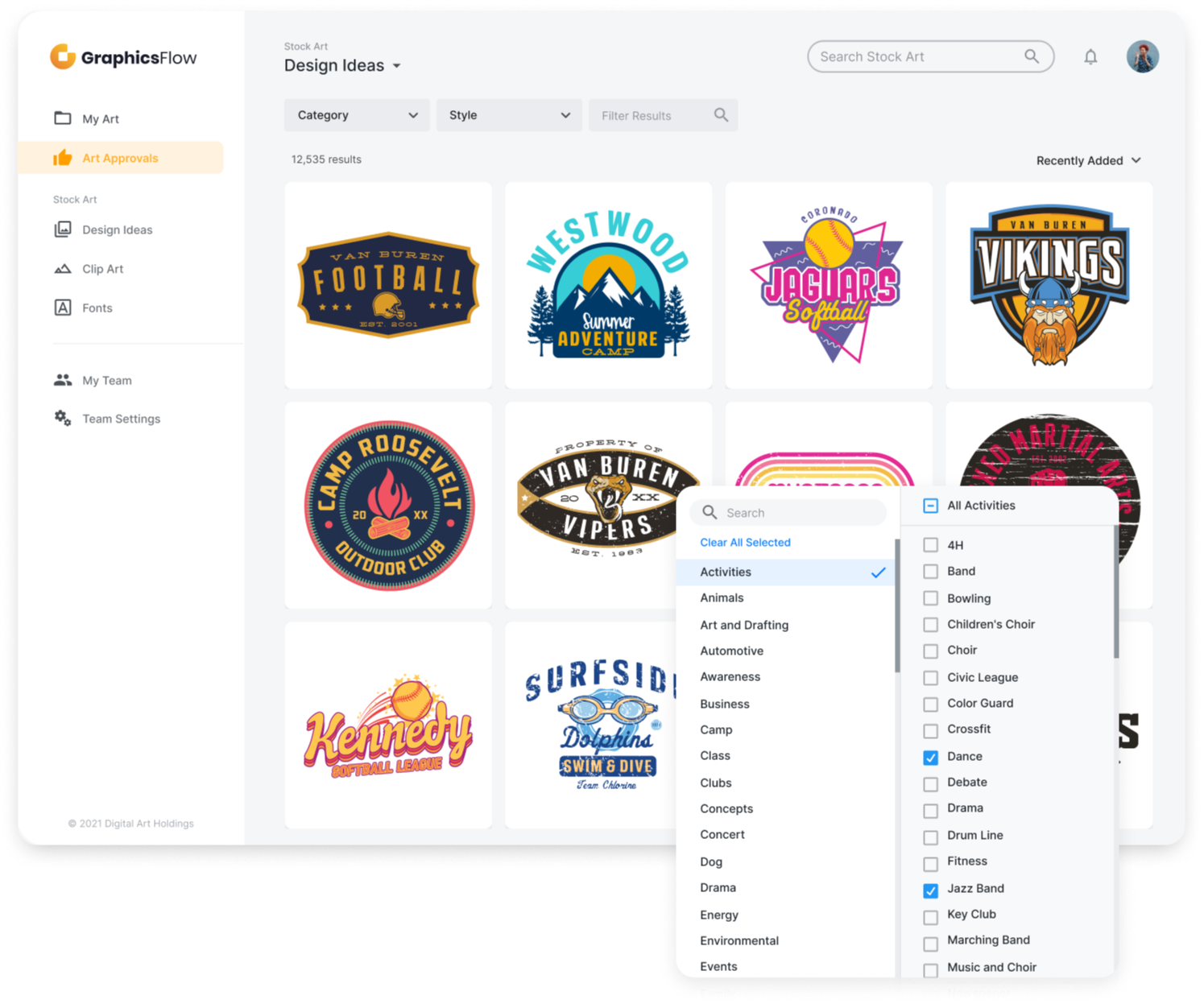Uncheck the Jazz Band checkbox
Image resolution: width=1204 pixels, height=1004 pixels.
(930, 890)
